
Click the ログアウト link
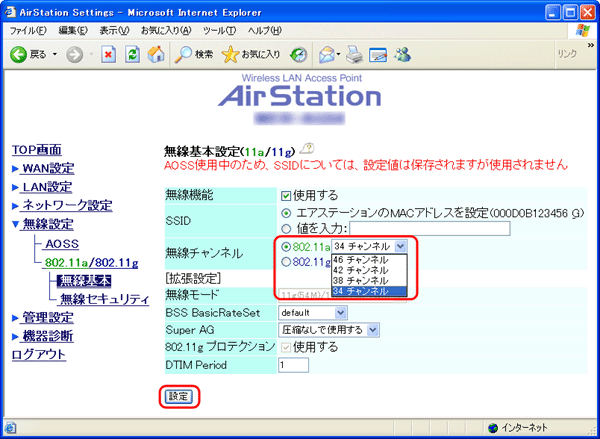point(39,355)
